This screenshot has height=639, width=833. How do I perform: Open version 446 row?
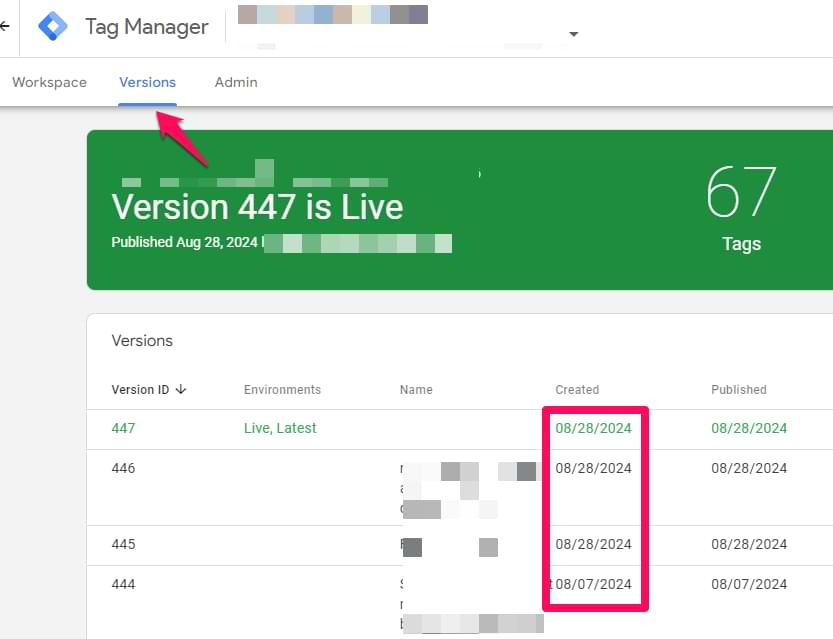pos(460,488)
